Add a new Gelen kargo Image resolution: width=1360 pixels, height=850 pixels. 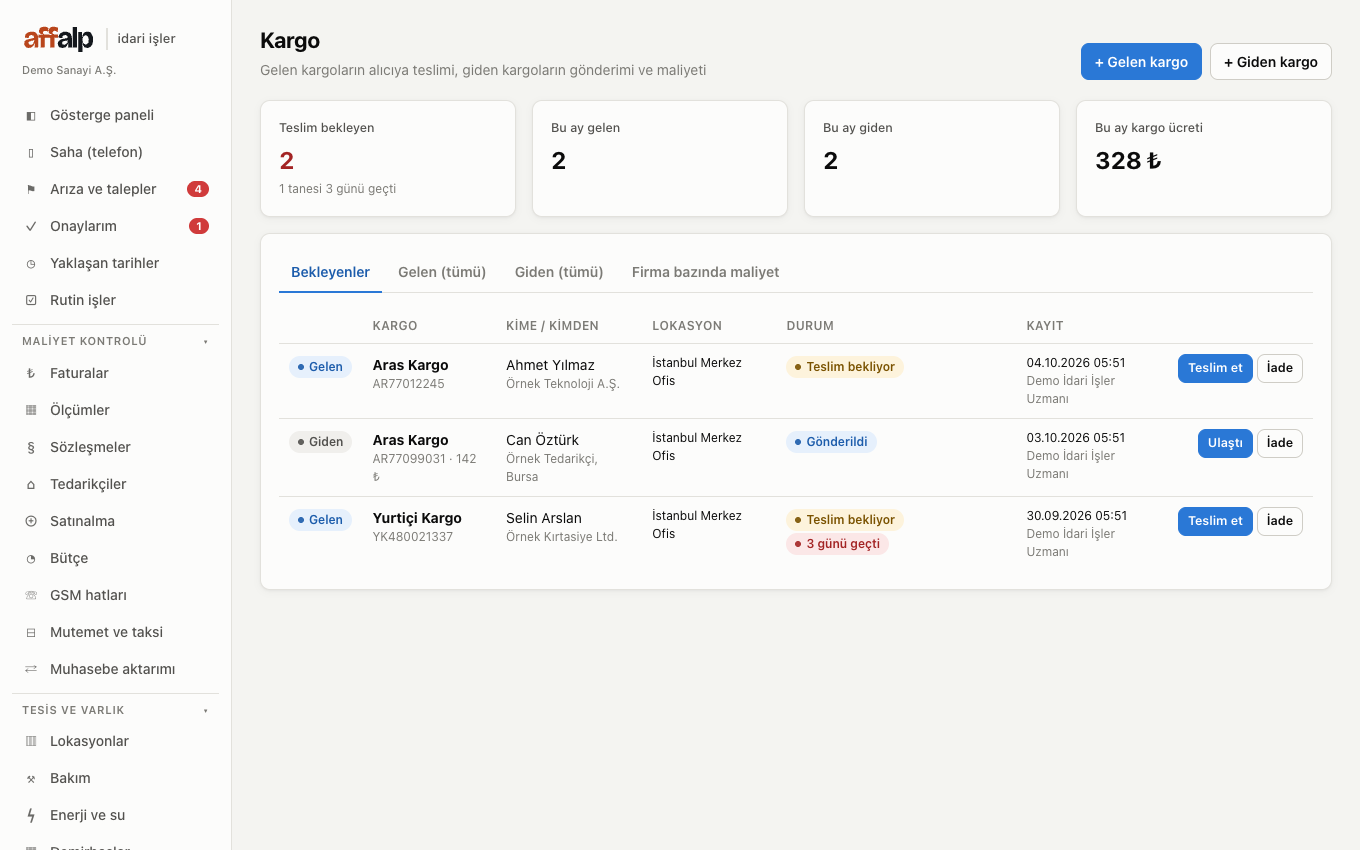(x=1141, y=61)
